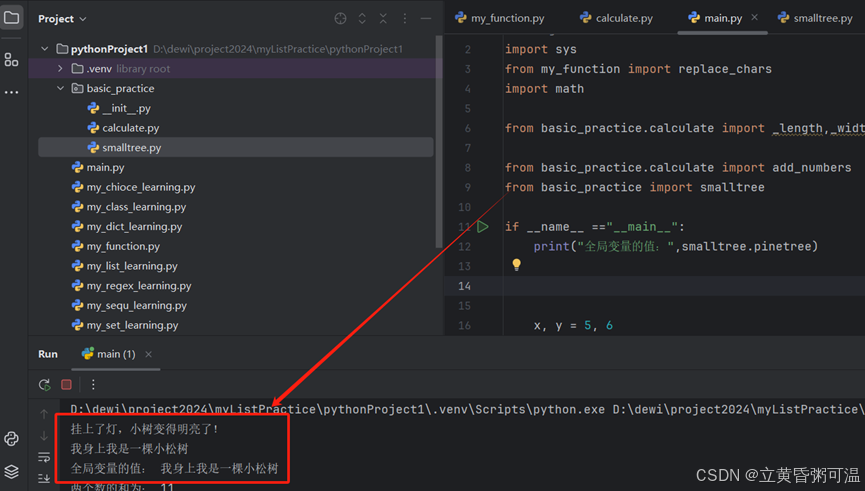Select calculate.py in project tree

[123, 128]
